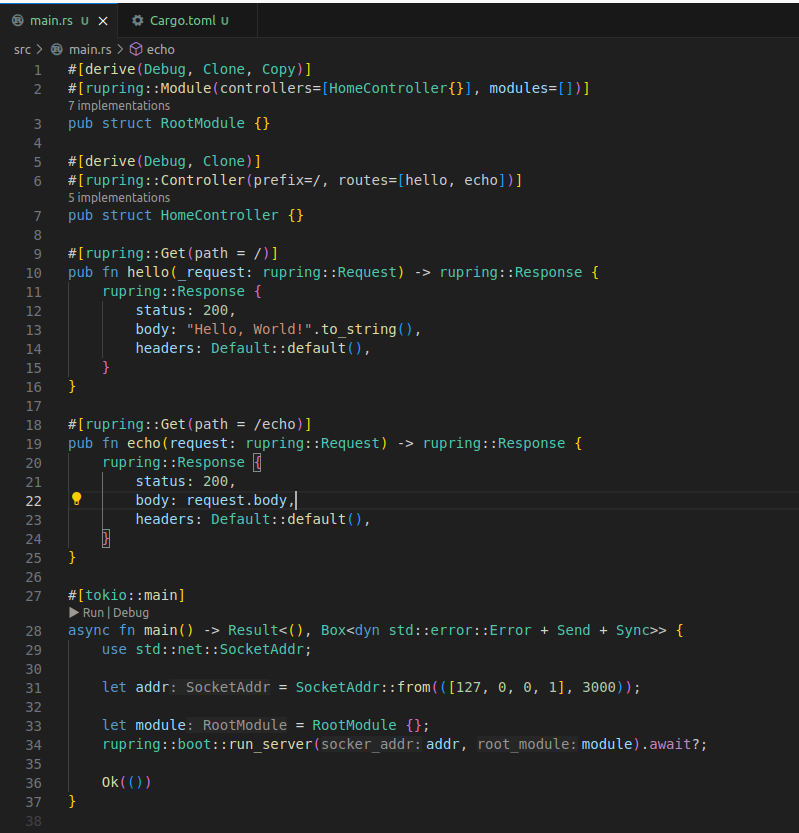799x833 pixels.
Task: Click the Rust file icon on main.rs tab
Action: (17, 20)
